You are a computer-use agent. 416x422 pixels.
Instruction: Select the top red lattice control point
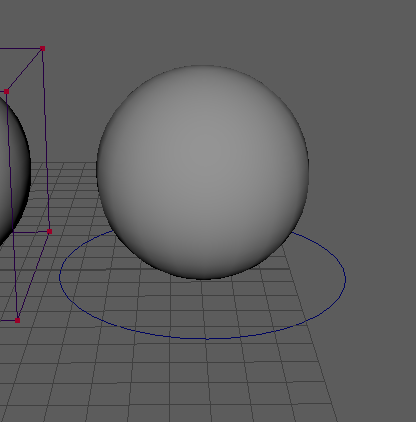[42, 49]
